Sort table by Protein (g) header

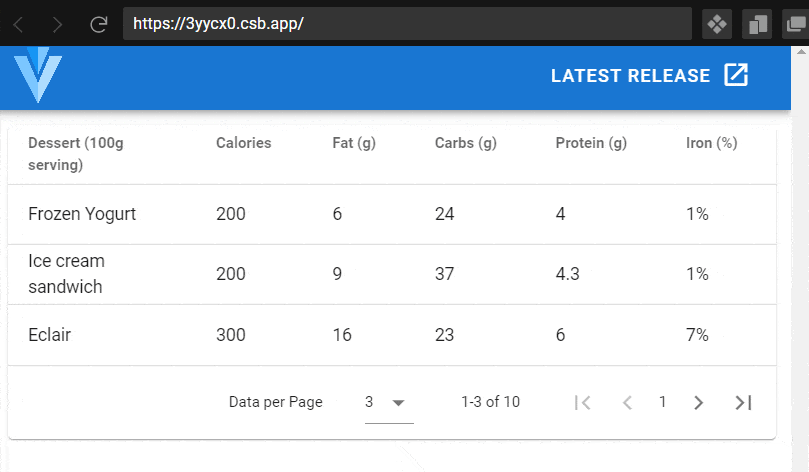591,143
